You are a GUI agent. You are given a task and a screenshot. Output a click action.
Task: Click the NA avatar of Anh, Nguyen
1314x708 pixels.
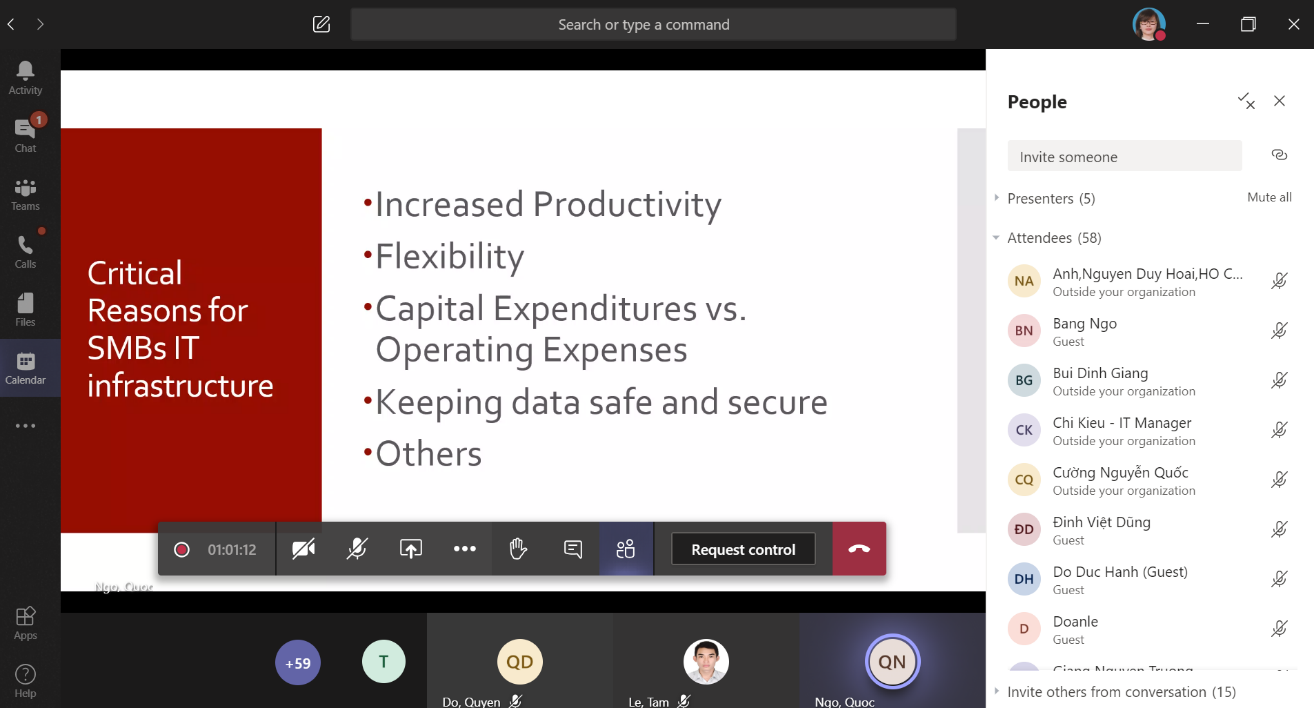point(1024,281)
